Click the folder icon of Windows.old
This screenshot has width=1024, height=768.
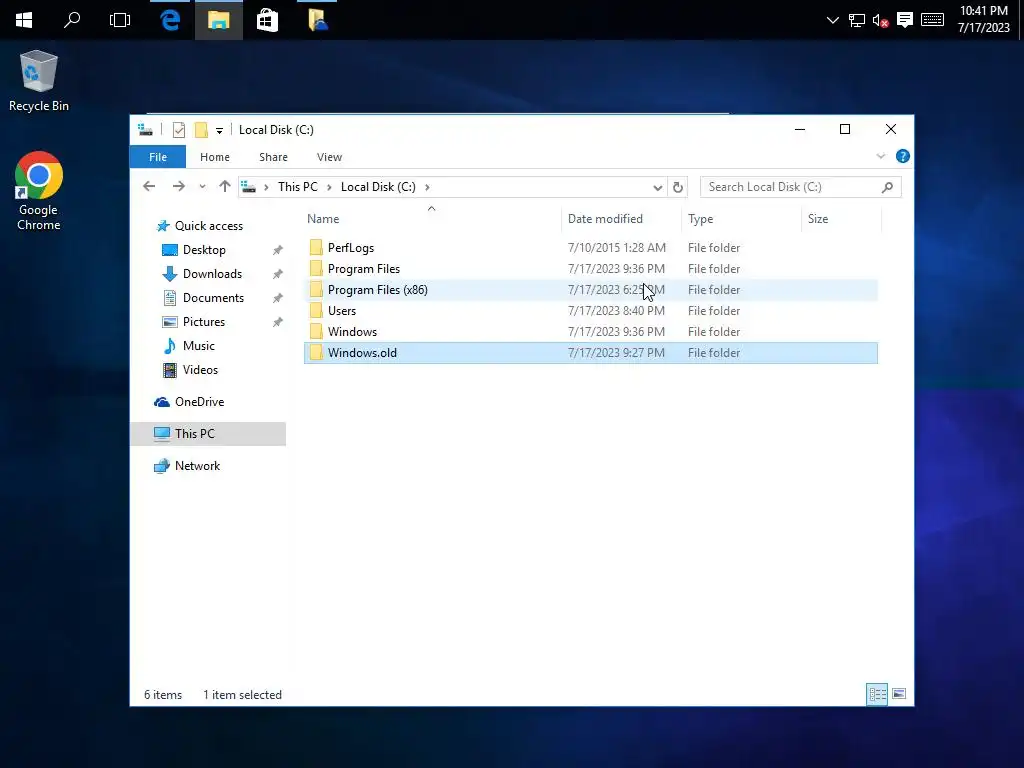point(316,353)
